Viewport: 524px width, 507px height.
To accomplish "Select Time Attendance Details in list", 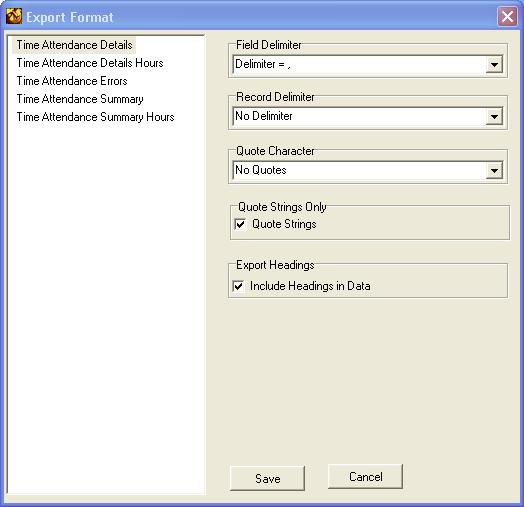I will coord(74,45).
